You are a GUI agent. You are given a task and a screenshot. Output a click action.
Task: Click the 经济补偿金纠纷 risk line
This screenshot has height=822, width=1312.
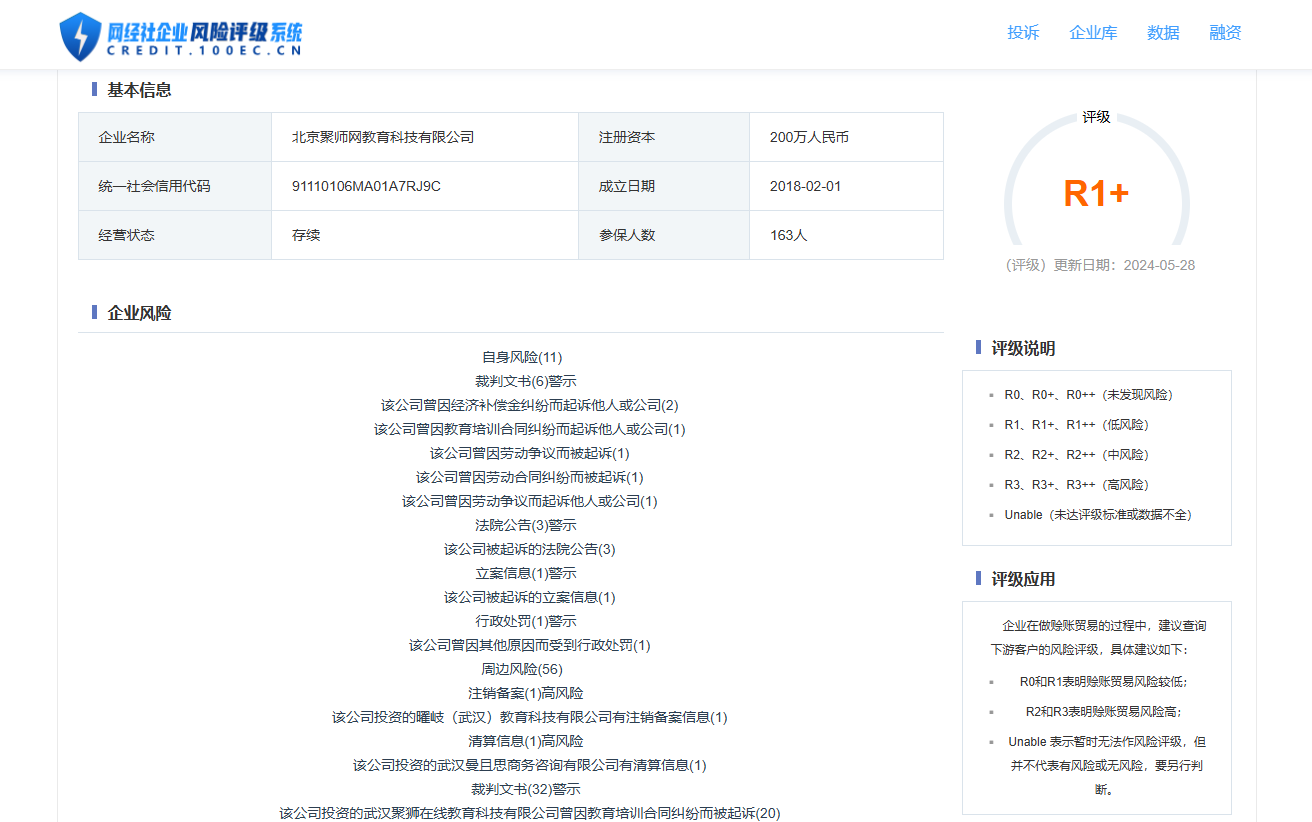click(529, 405)
